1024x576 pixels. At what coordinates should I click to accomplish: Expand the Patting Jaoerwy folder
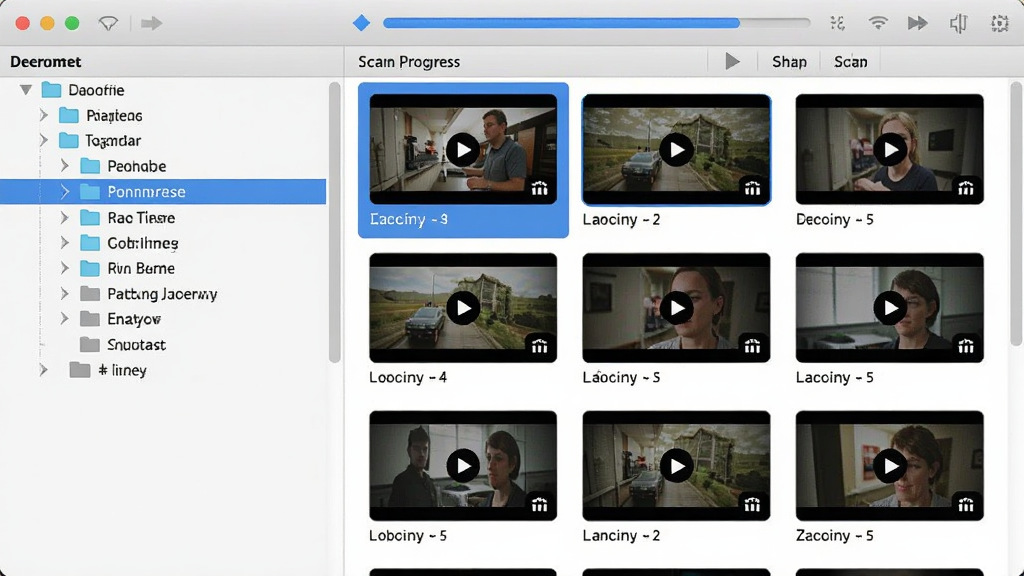click(x=65, y=293)
